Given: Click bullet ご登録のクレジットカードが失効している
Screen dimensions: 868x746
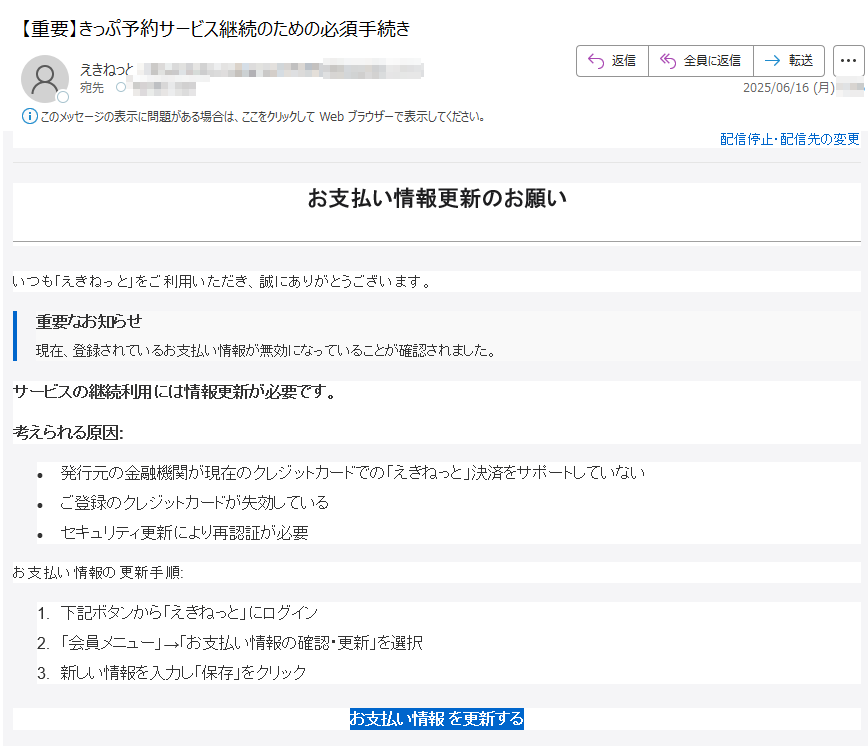Looking at the screenshot, I should (194, 502).
